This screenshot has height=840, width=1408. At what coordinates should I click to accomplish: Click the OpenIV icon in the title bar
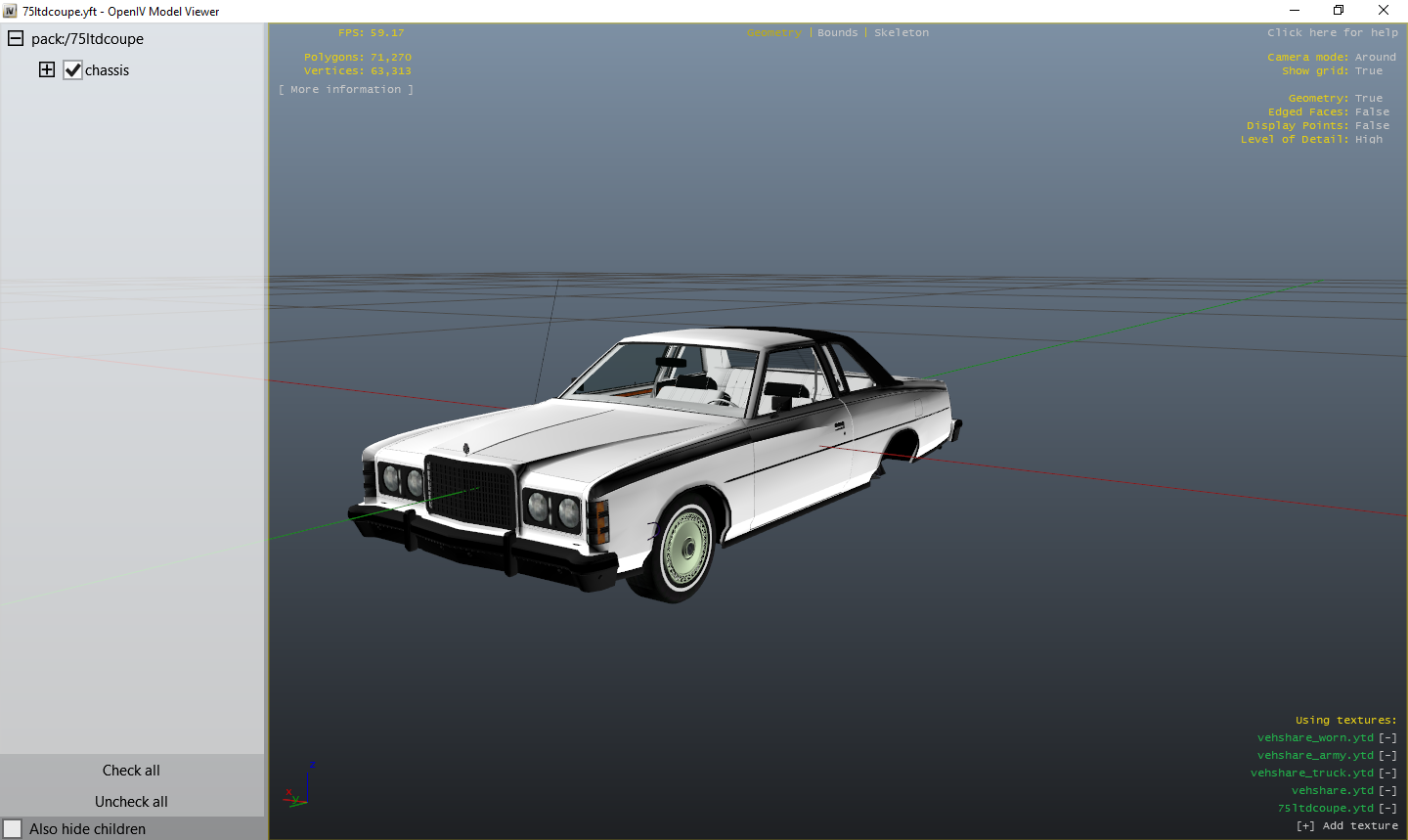tap(10, 10)
